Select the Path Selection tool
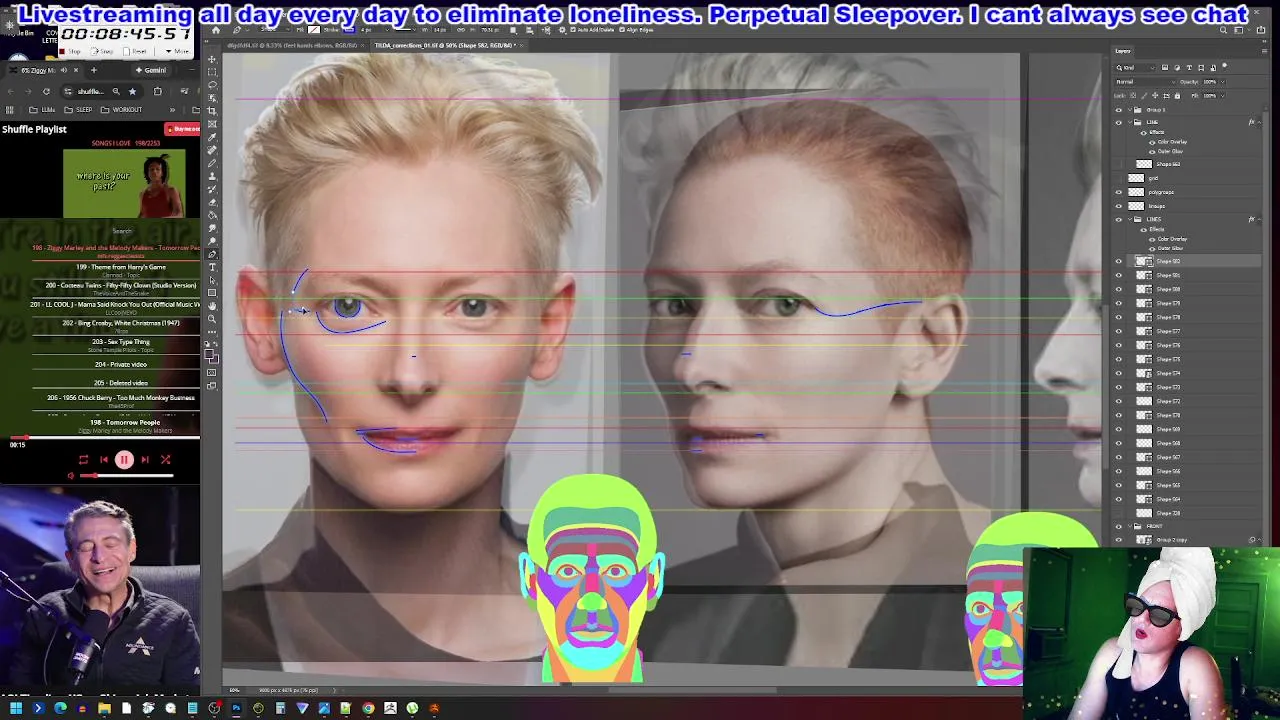This screenshot has height=720, width=1280. (212, 280)
